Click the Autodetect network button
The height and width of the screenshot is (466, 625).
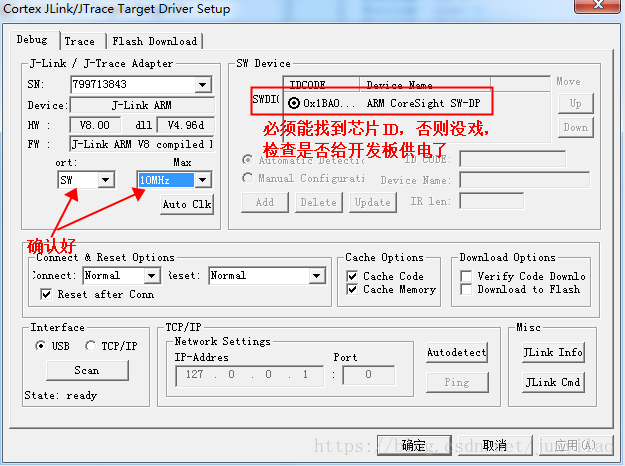pyautogui.click(x=457, y=352)
